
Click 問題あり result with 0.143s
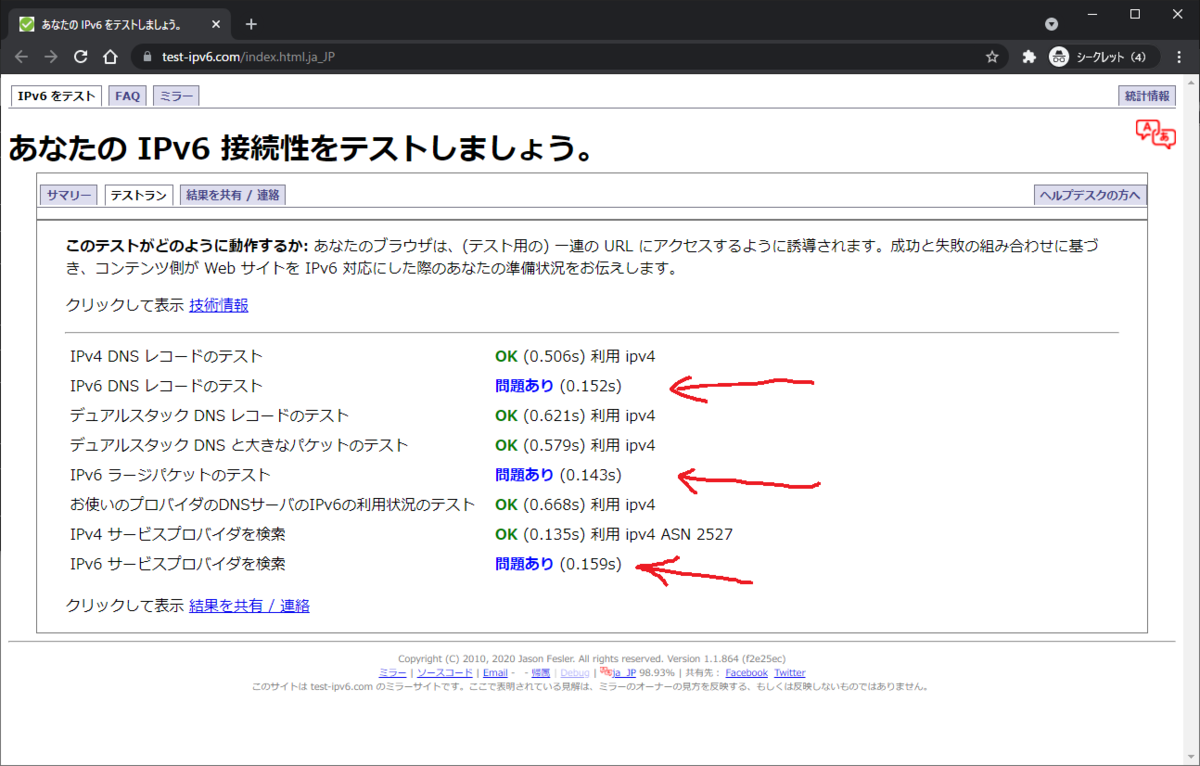click(558, 475)
